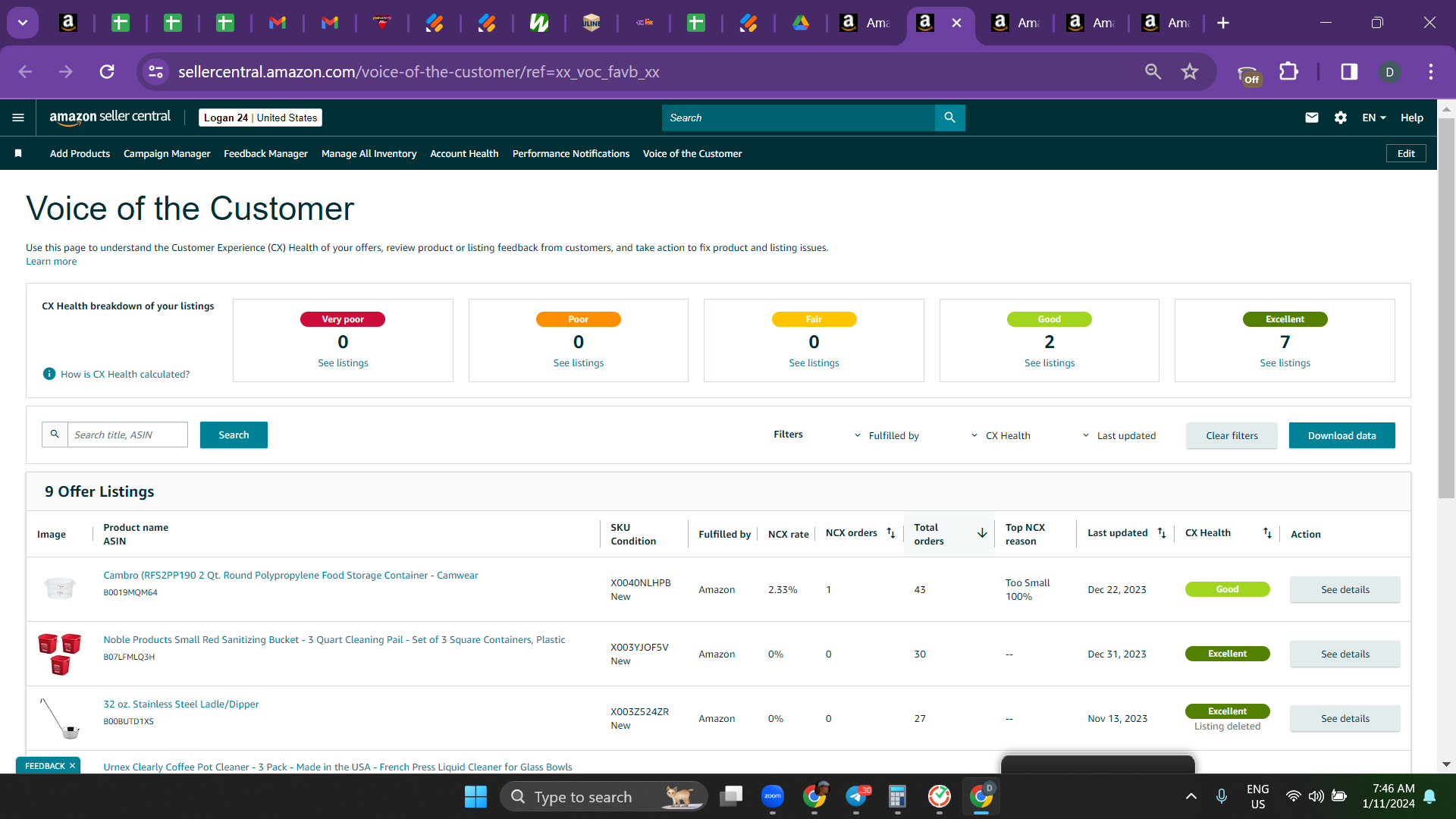The image size is (1456, 819).
Task: Open Cambro Round Food Storage Container product link
Action: coord(290,576)
